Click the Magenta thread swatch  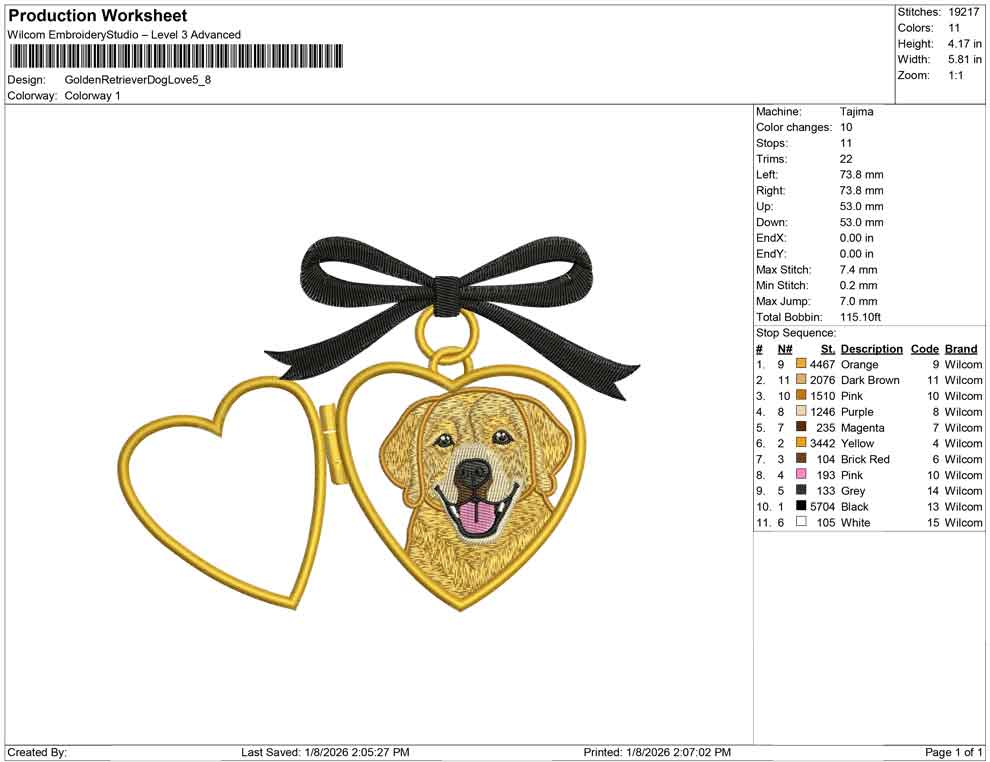pos(798,428)
